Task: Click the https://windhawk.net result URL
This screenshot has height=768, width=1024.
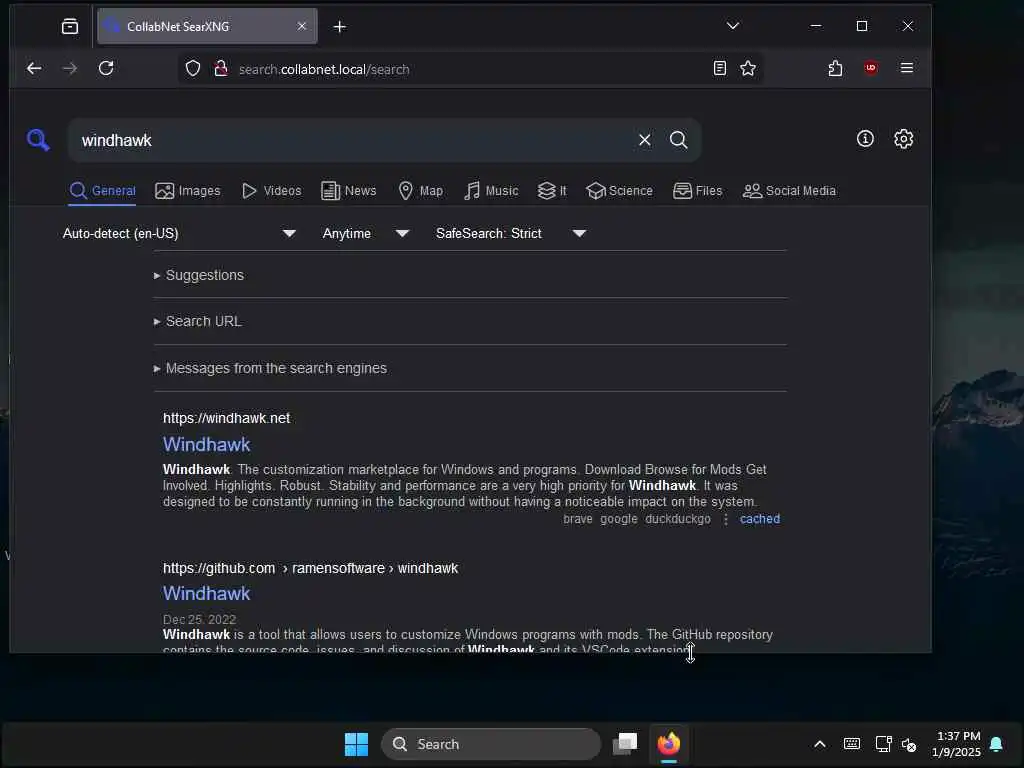Action: [226, 418]
